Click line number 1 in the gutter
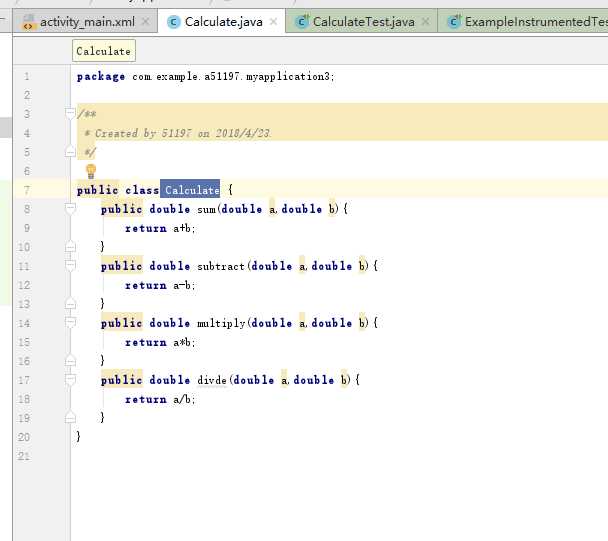Viewport: 608px width, 541px height. click(x=27, y=76)
